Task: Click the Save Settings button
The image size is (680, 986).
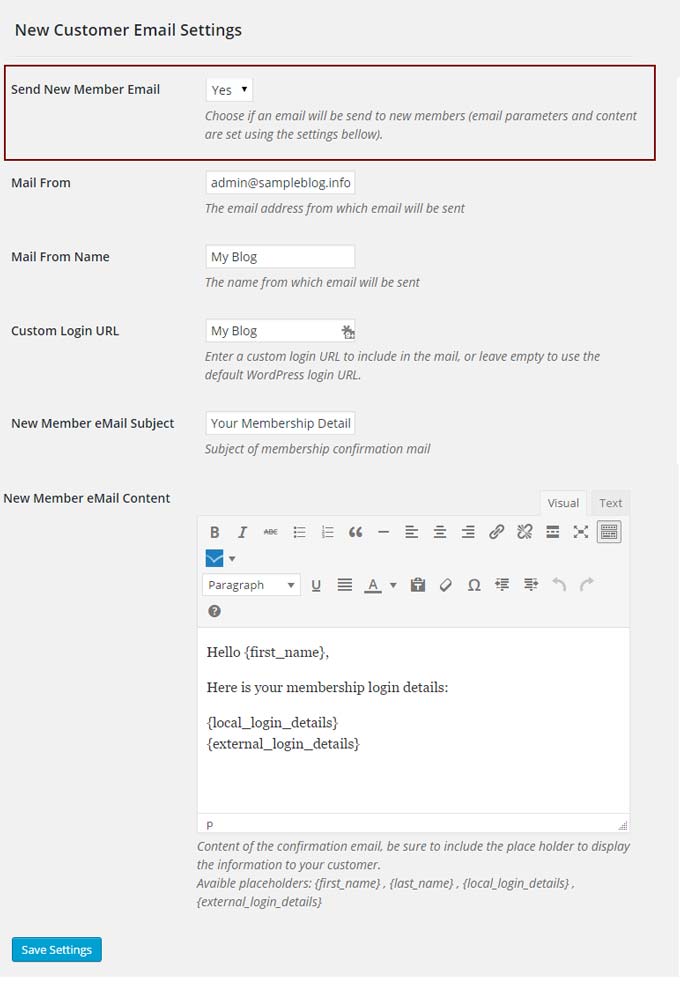Action: click(x=57, y=950)
